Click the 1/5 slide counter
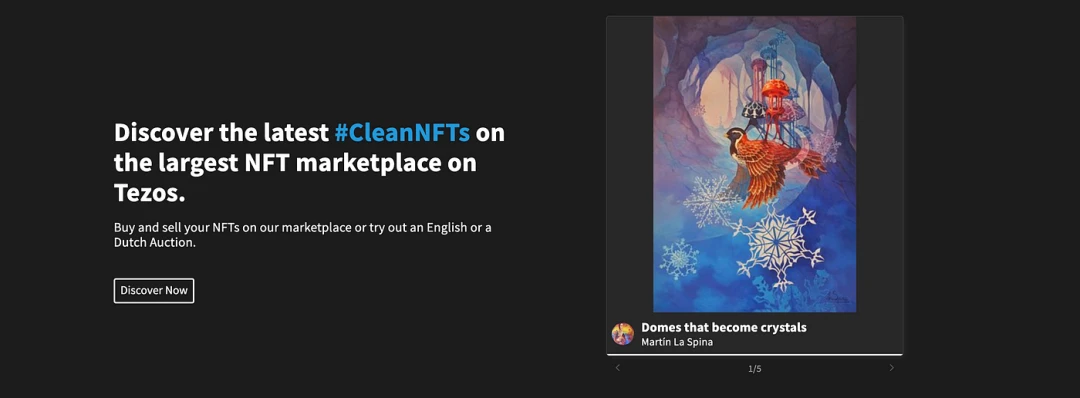1080x398 pixels. (755, 368)
